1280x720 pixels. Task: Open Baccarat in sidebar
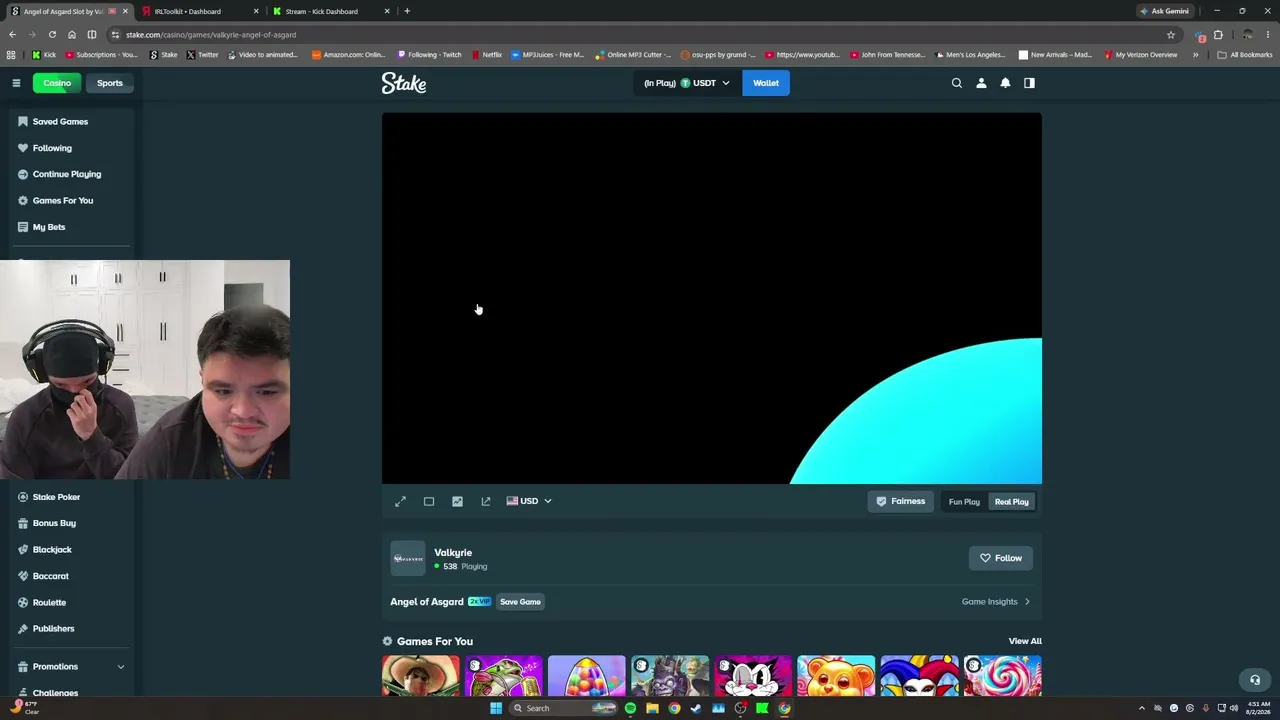coord(51,576)
